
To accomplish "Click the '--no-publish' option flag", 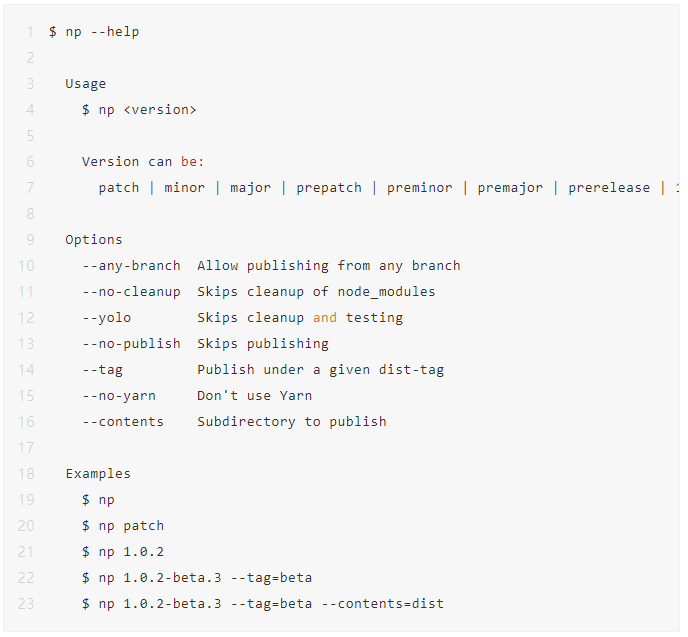I will [131, 344].
